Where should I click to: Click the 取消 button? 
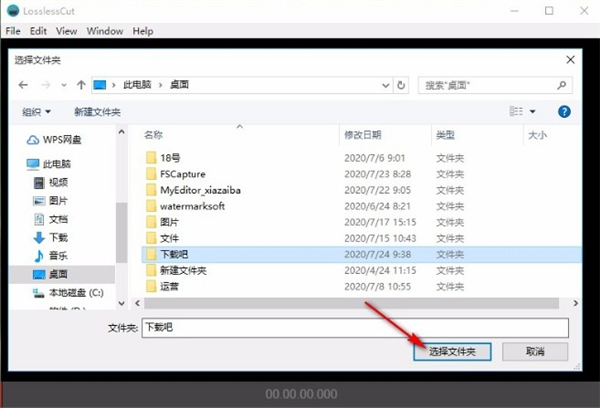[x=535, y=352]
